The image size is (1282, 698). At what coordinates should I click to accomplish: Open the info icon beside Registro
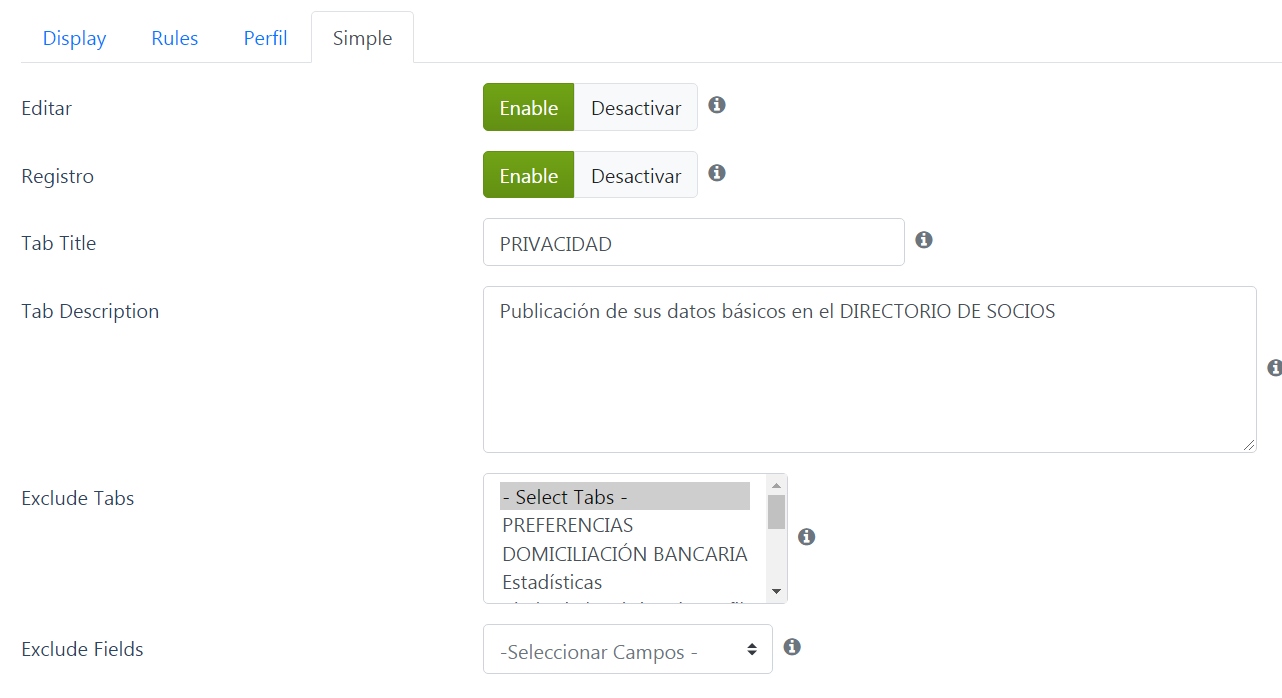(716, 173)
